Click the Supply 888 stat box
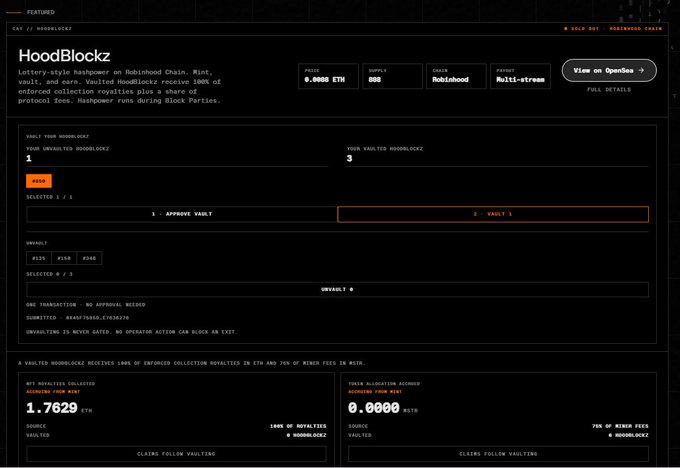680x468 pixels. [x=392, y=76]
